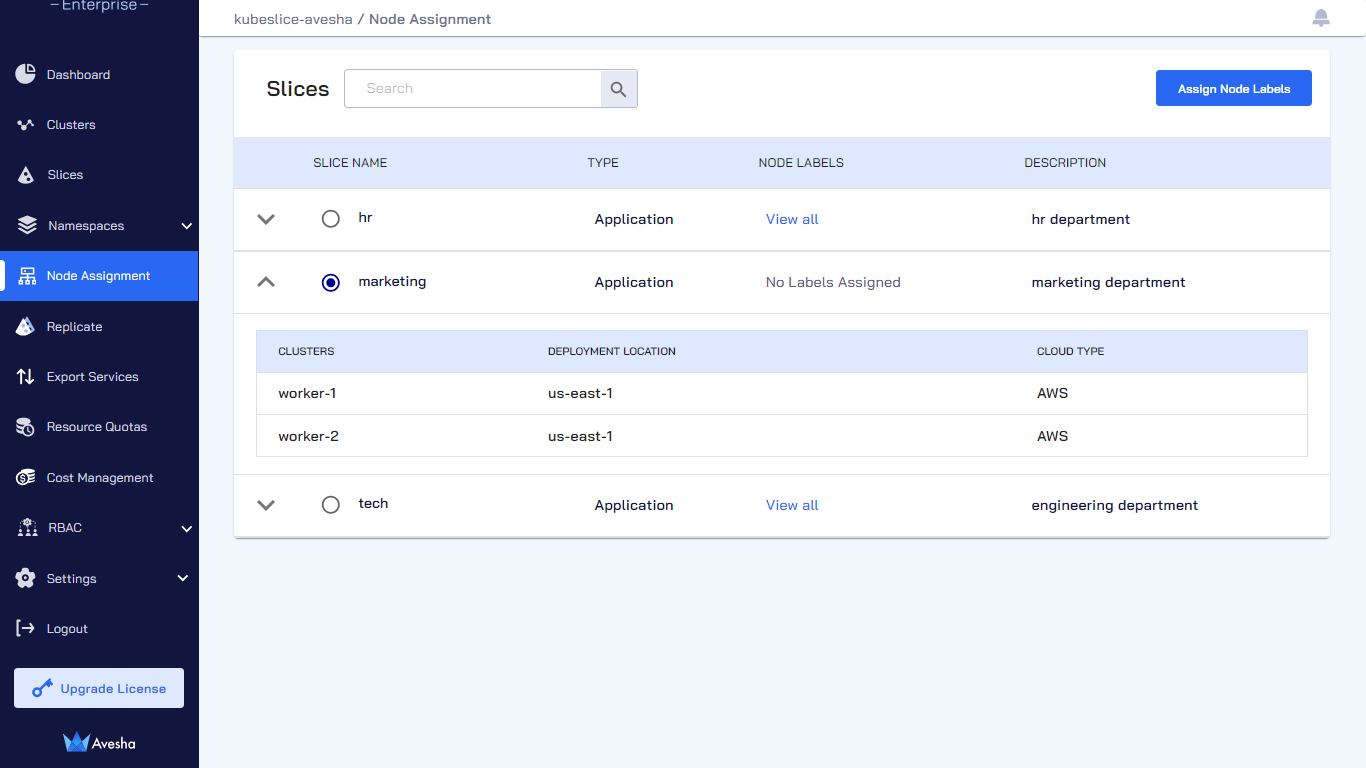Click the worker-2 cluster cell

tap(308, 436)
